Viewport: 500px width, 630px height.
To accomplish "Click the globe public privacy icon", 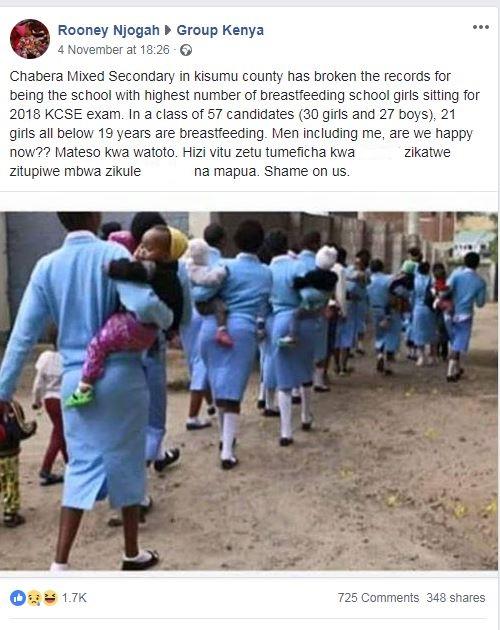I will pos(185,50).
